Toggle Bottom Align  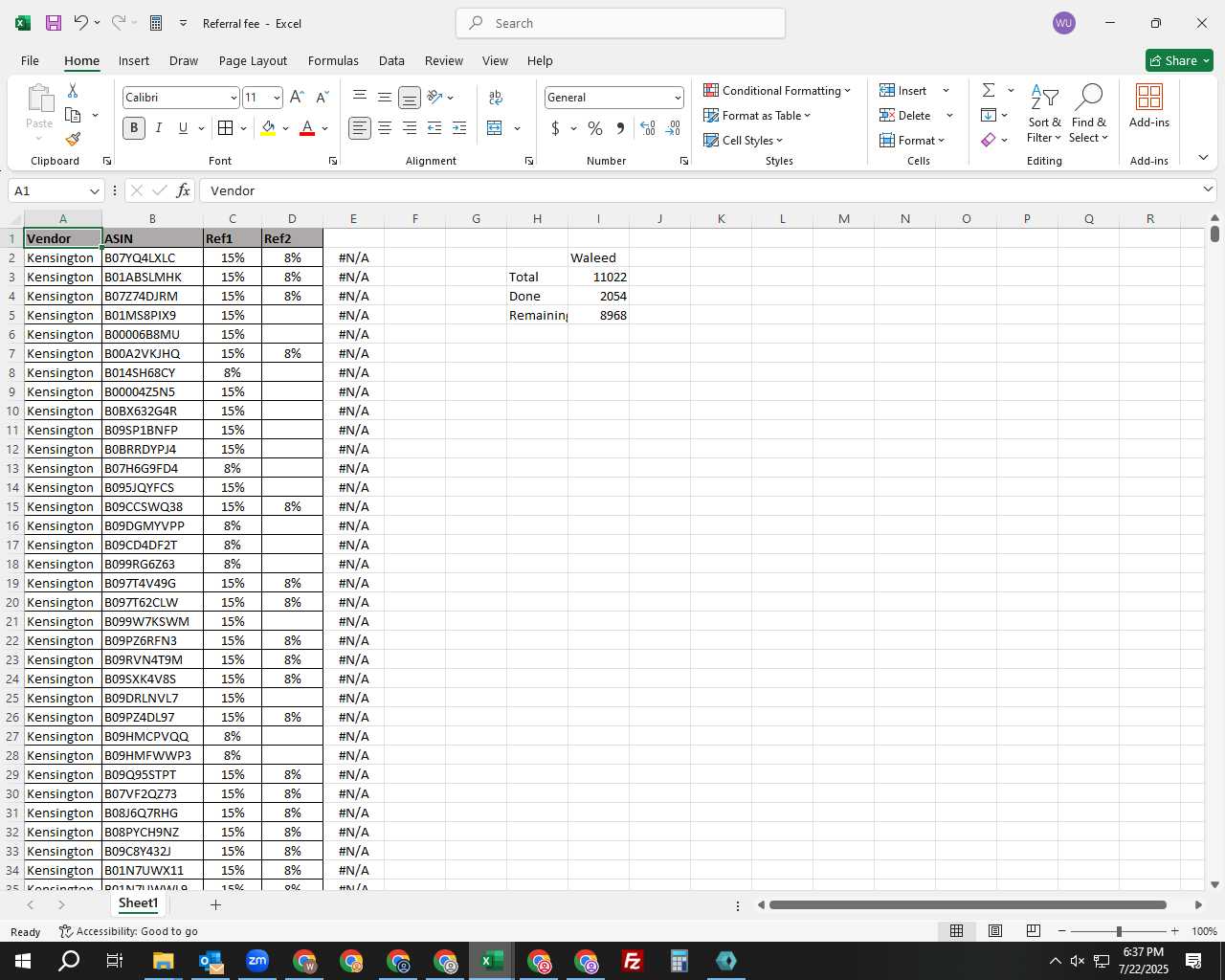point(410,98)
